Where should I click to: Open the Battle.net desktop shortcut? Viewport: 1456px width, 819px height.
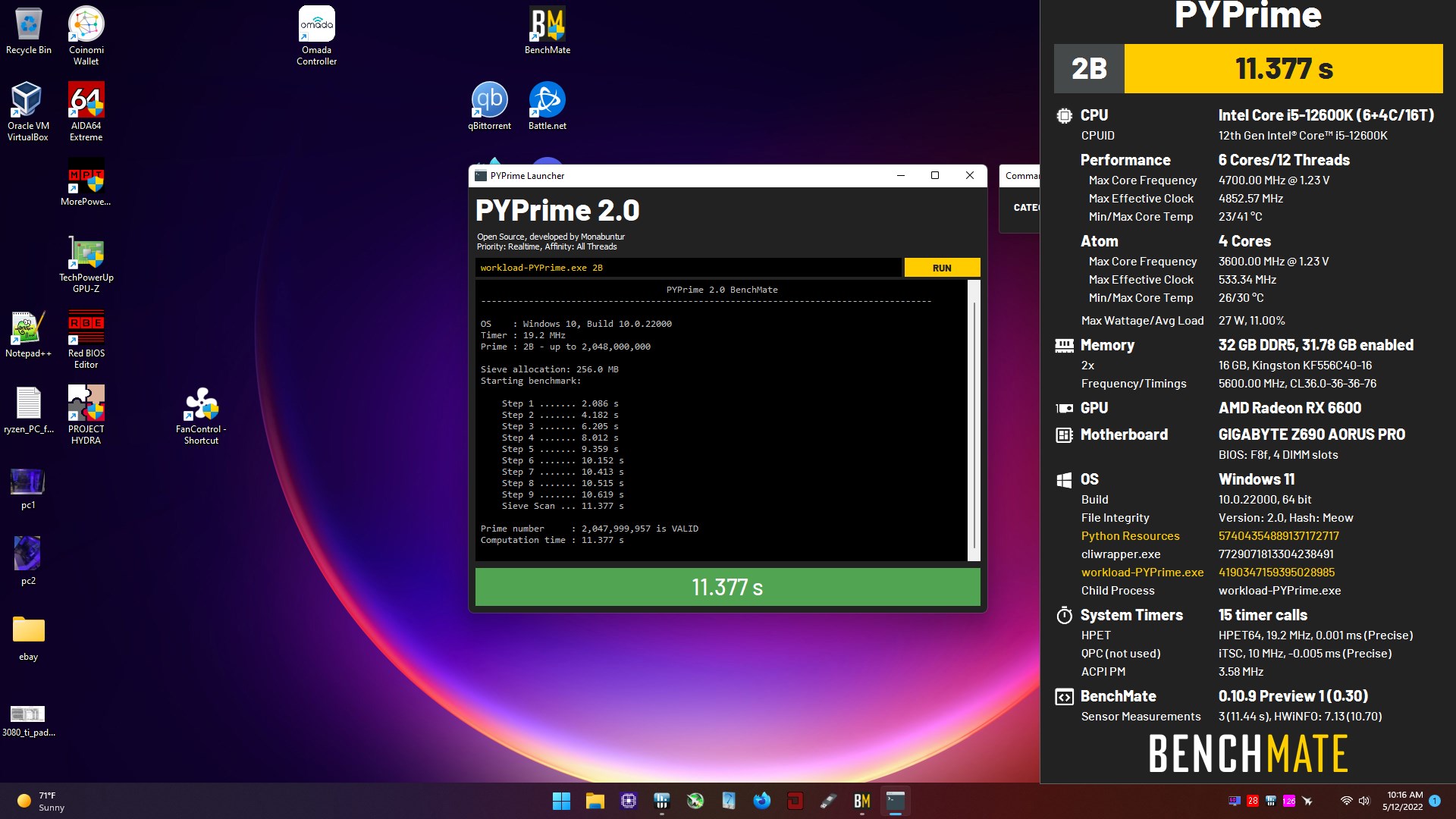click(548, 106)
